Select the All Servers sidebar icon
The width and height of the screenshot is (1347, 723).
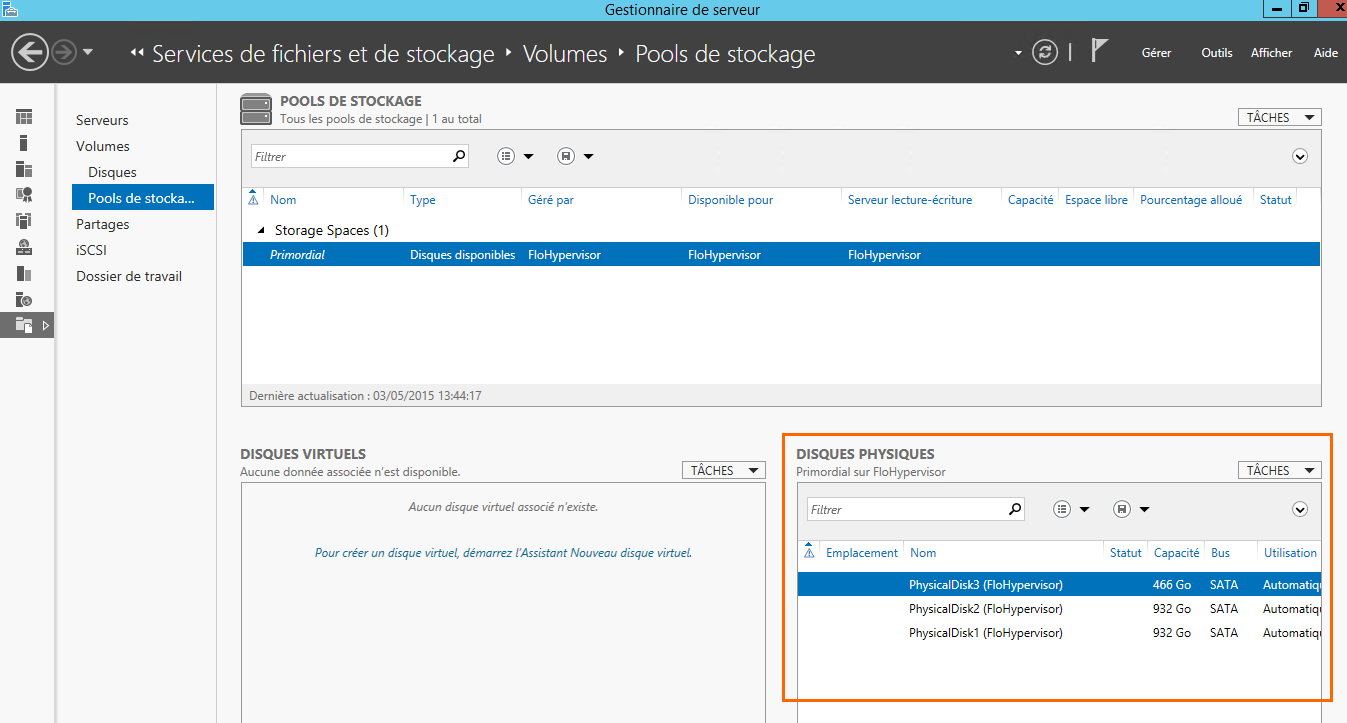tap(24, 169)
